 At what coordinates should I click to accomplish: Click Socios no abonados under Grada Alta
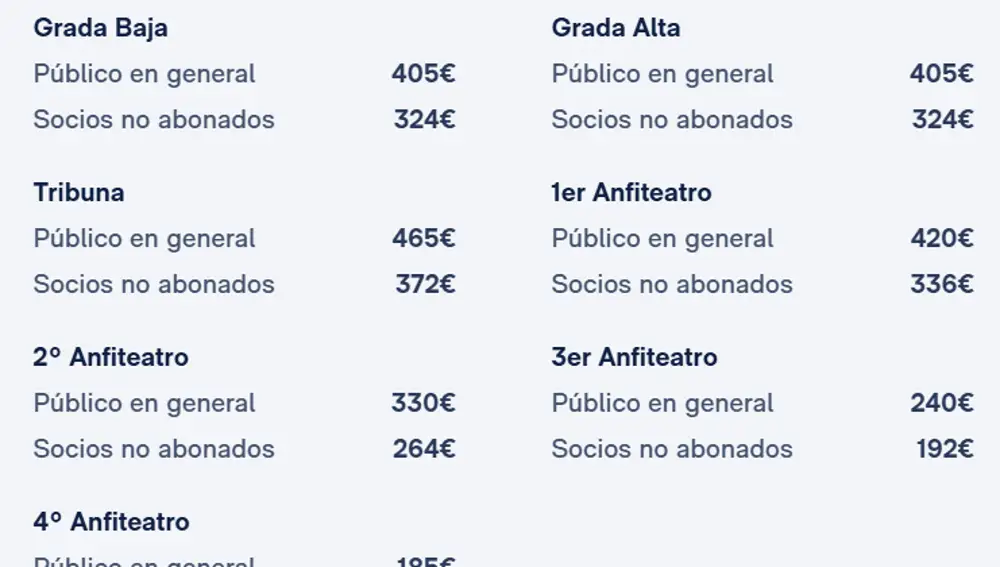tap(672, 120)
